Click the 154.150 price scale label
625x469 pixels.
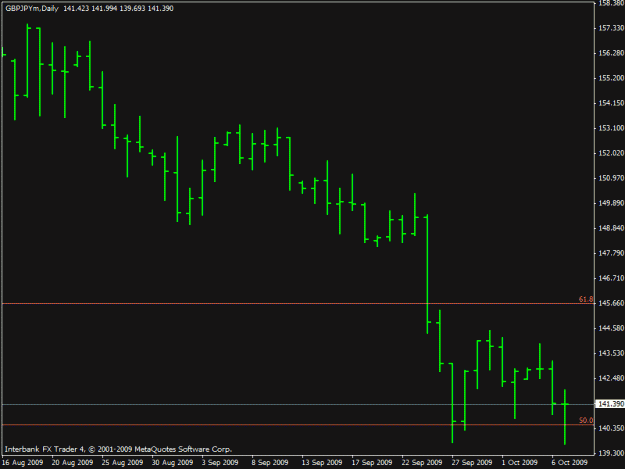(611, 103)
